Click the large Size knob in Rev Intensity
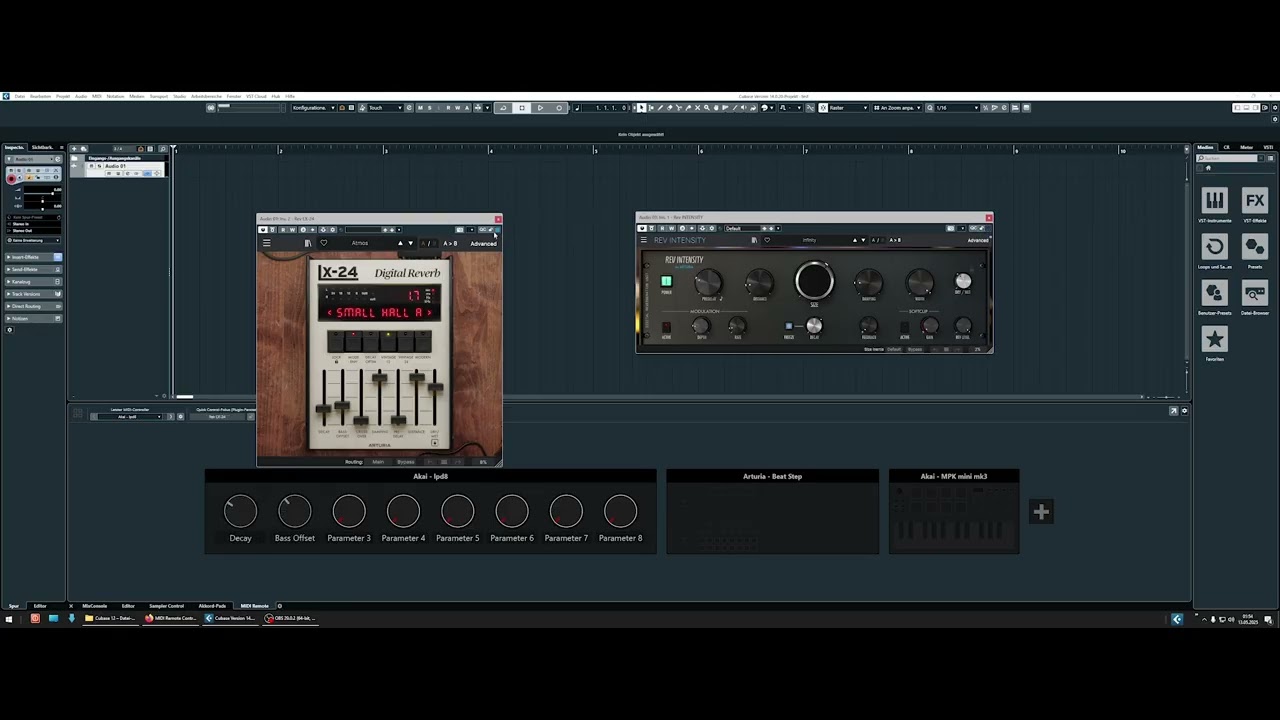The image size is (1280, 720). click(815, 280)
